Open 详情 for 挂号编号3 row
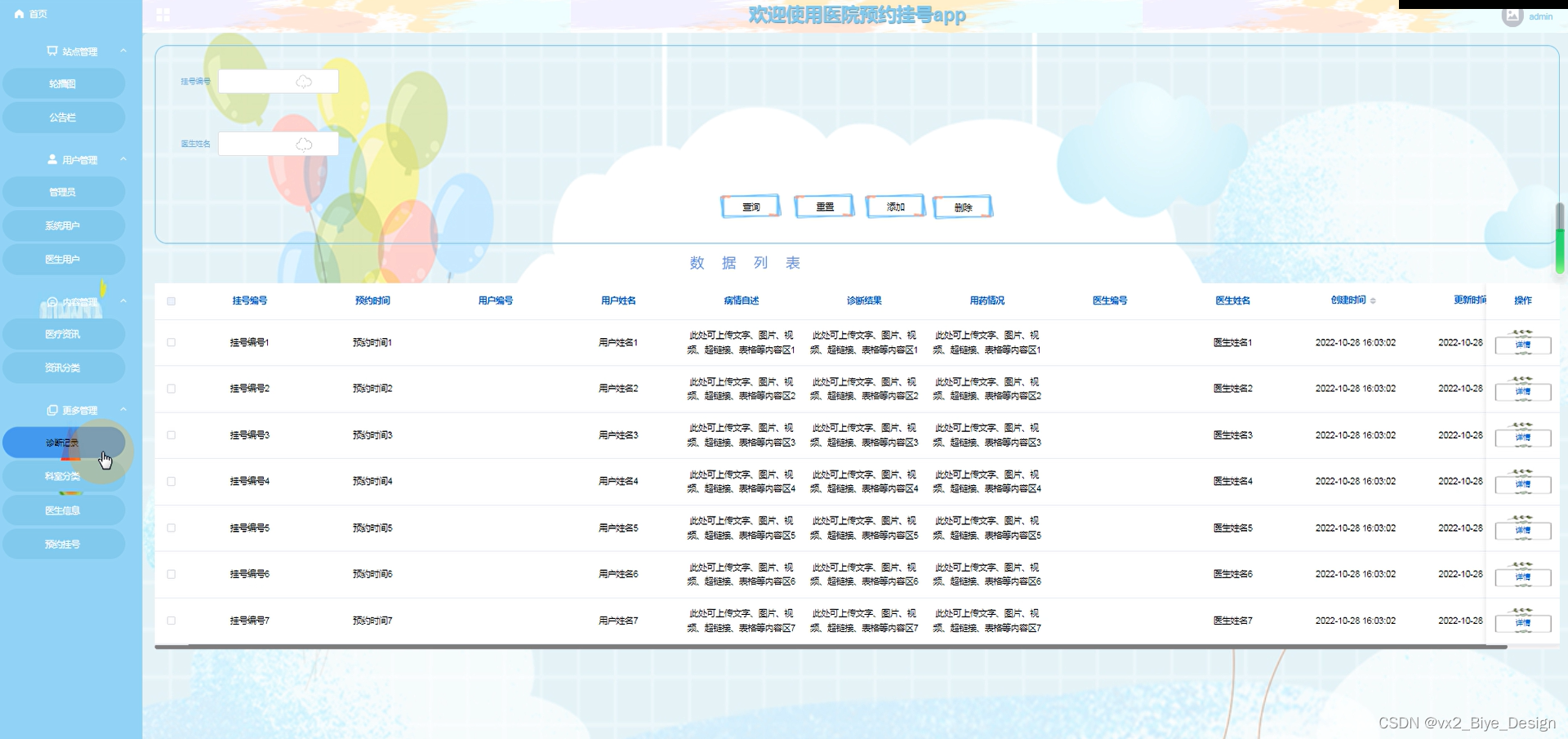 (x=1523, y=438)
